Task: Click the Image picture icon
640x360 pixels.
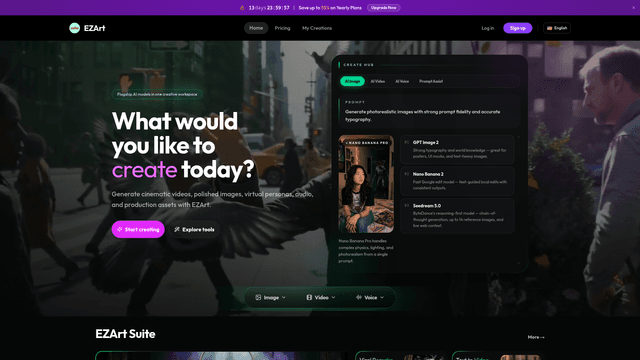Action: point(258,298)
